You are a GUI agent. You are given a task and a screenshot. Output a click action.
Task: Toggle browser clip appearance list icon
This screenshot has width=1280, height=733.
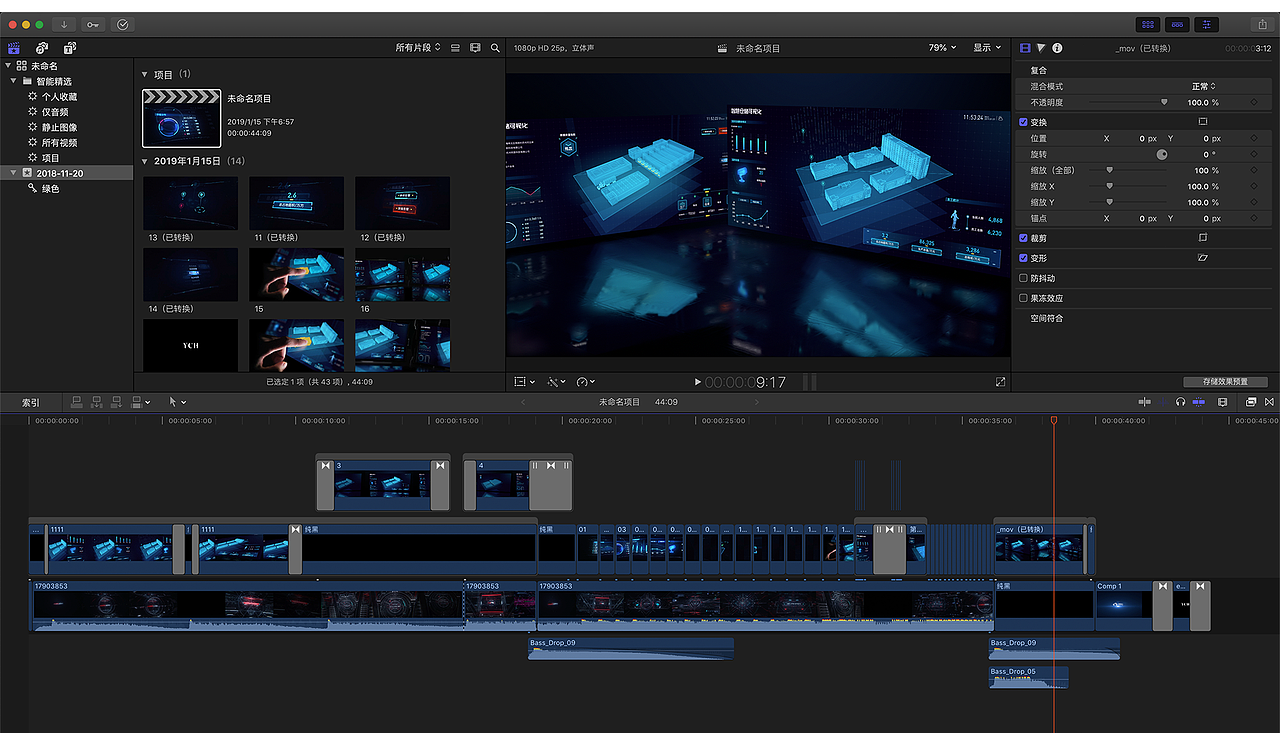(x=455, y=48)
